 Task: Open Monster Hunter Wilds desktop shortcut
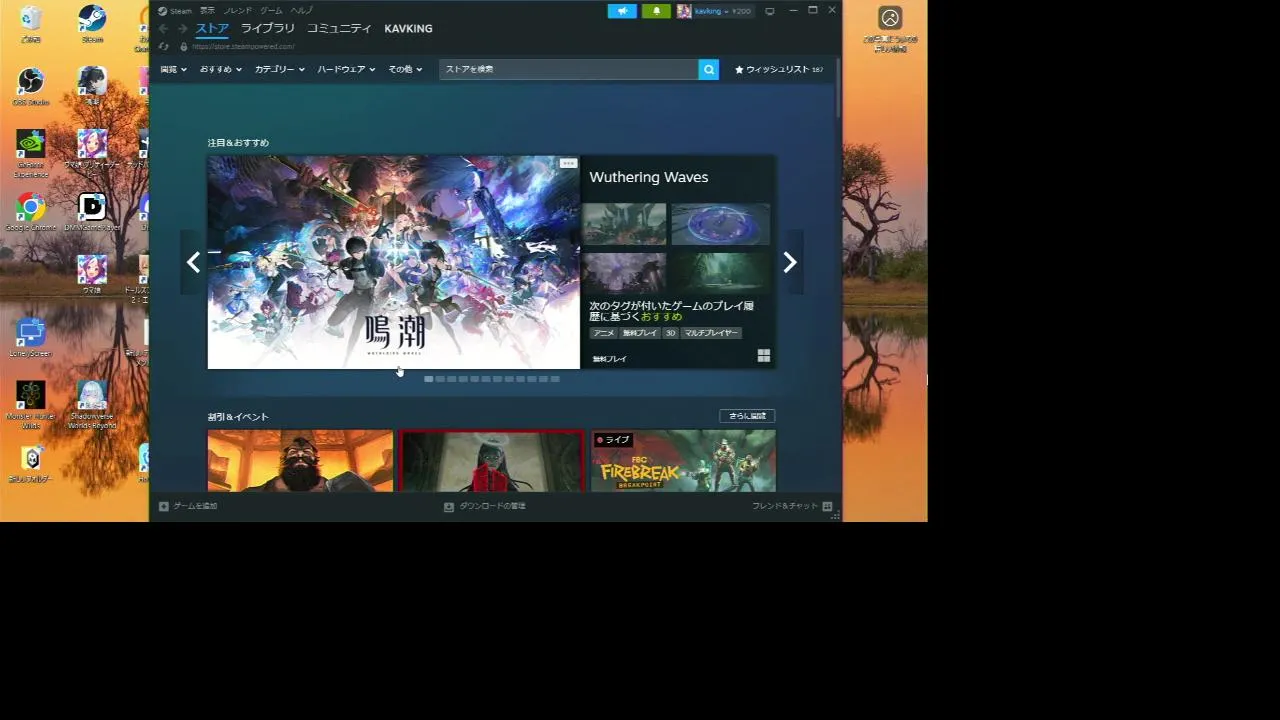pos(31,404)
